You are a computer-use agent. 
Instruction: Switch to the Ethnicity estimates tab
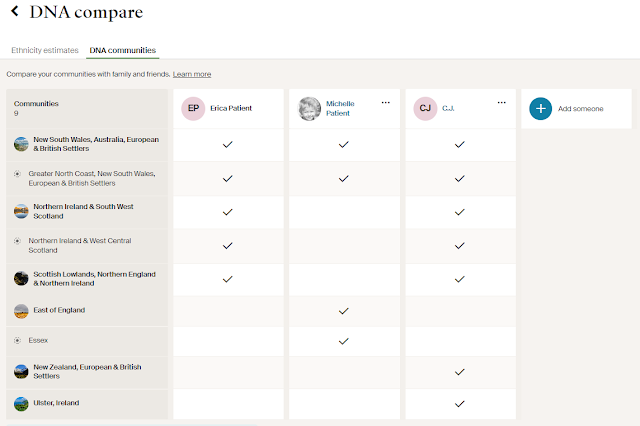(x=44, y=50)
